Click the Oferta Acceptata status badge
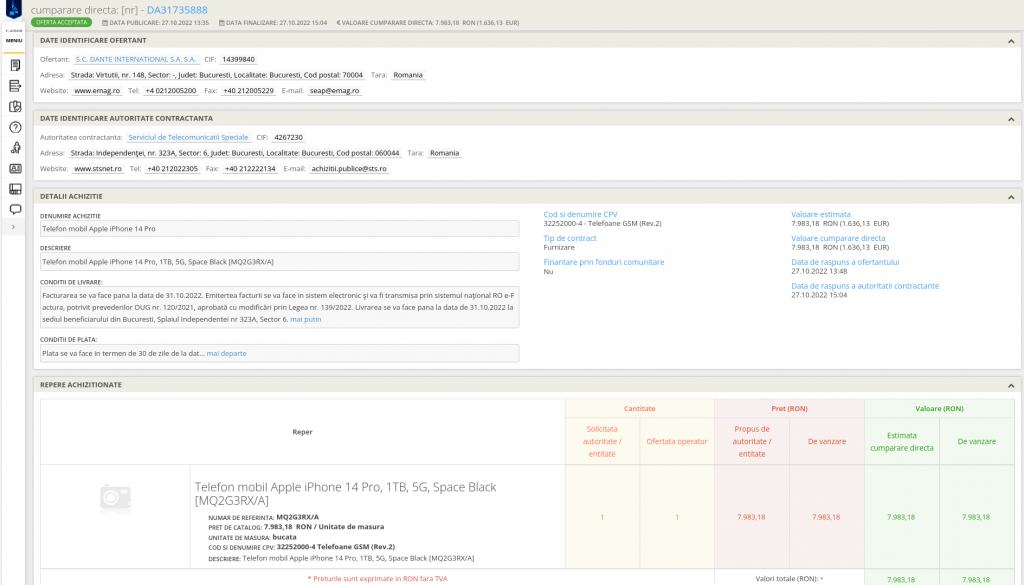Image resolution: width=1024 pixels, height=585 pixels. click(x=61, y=22)
